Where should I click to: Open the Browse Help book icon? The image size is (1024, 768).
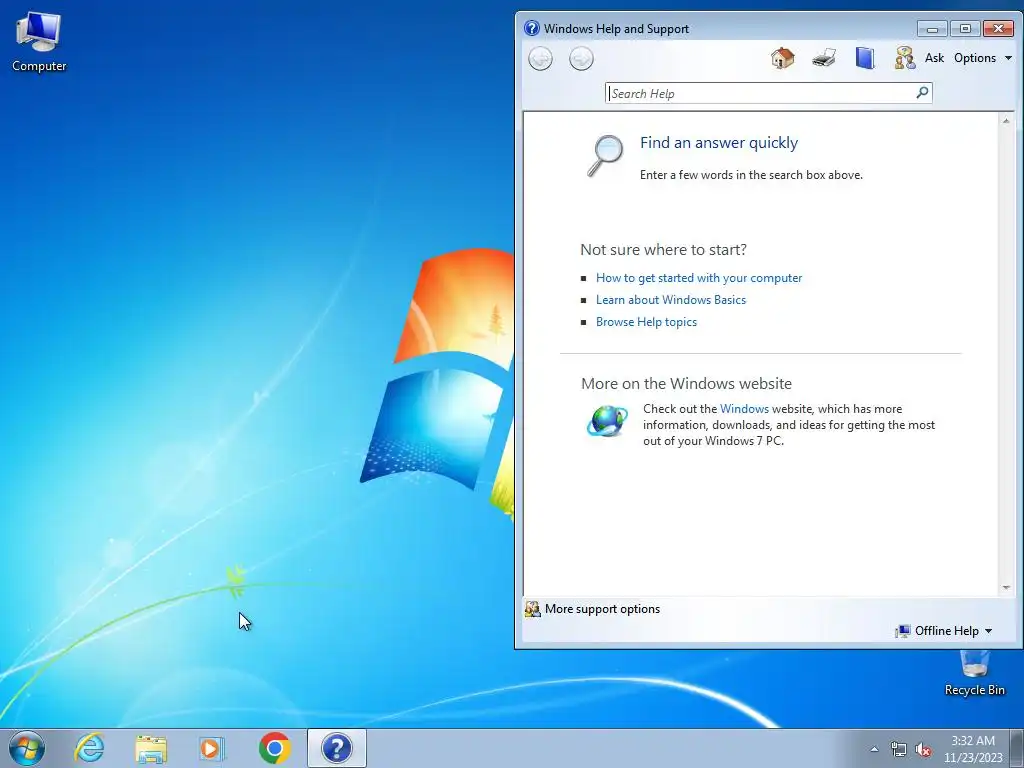[x=865, y=58]
